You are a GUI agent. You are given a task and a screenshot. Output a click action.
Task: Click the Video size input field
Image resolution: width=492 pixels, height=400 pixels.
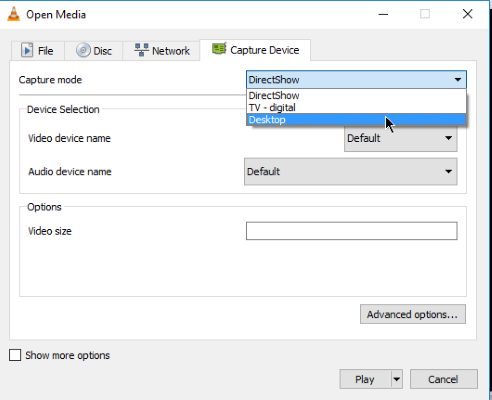[352, 231]
